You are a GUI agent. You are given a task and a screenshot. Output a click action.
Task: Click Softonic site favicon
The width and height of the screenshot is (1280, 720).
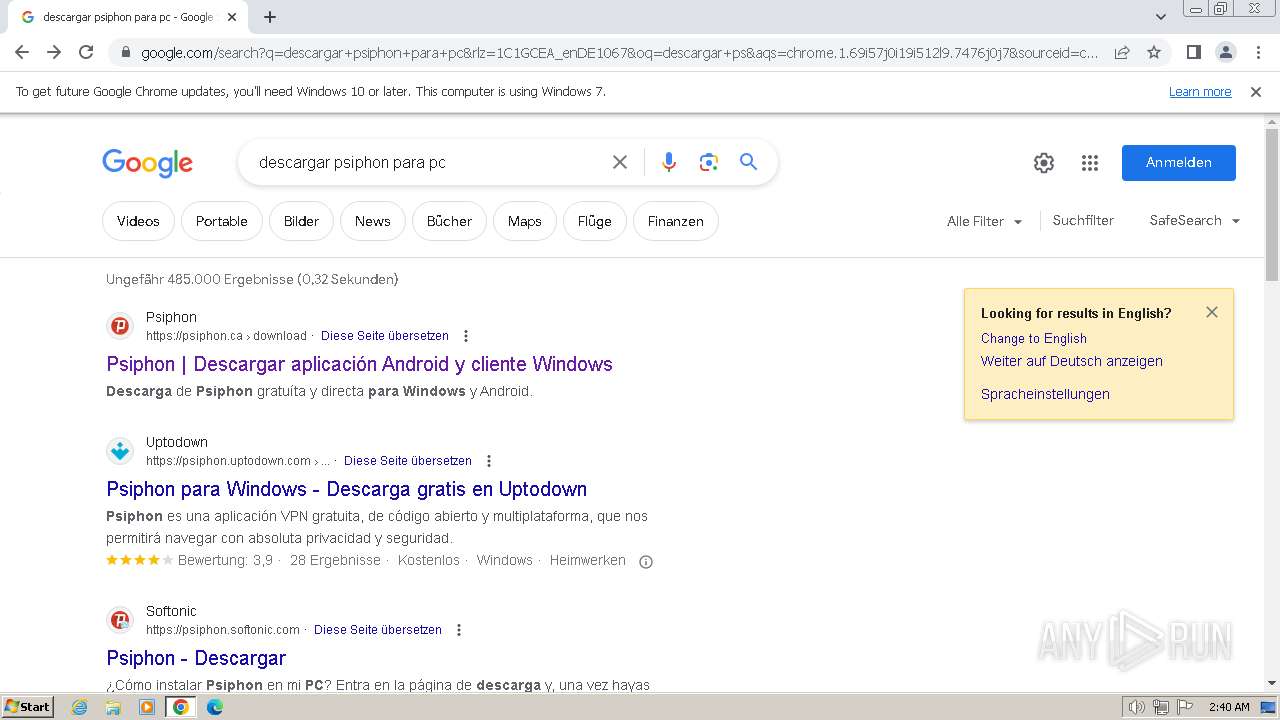(120, 620)
